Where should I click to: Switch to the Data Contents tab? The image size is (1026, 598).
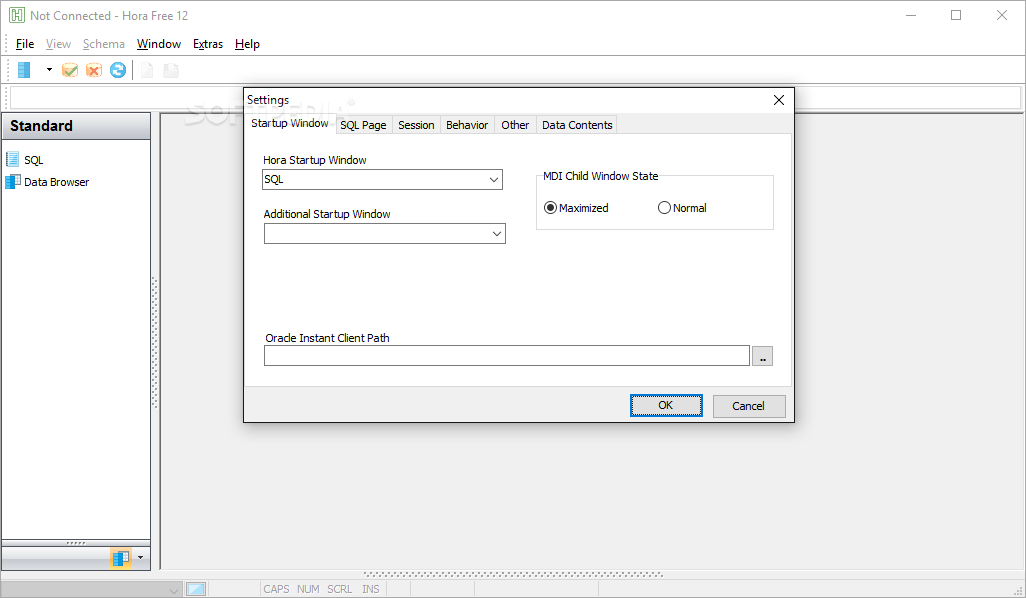577,125
